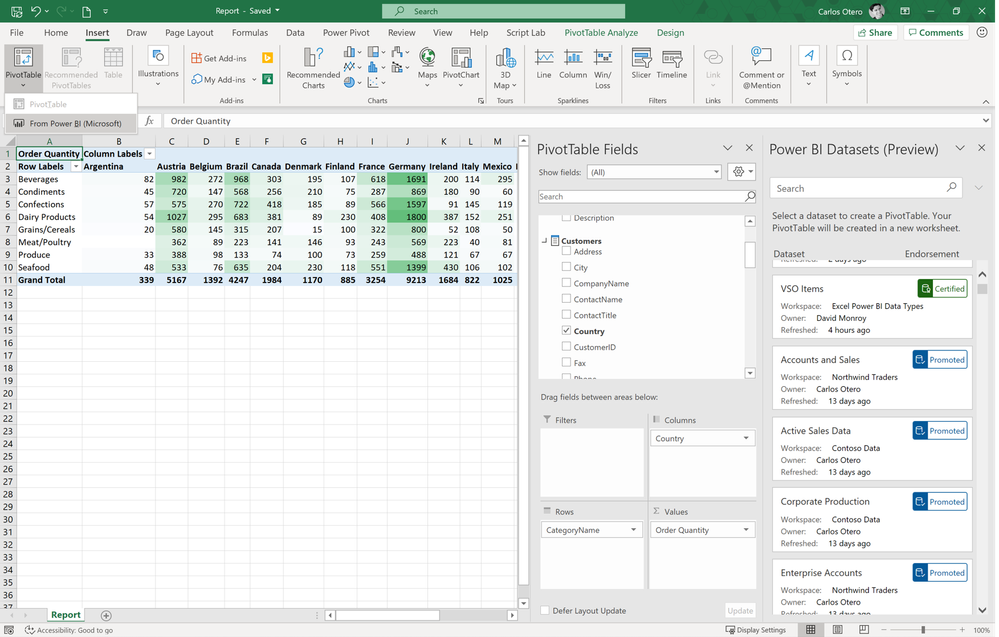Add a new sheet with plus icon
Screen dimensions: 999x637
coord(106,615)
